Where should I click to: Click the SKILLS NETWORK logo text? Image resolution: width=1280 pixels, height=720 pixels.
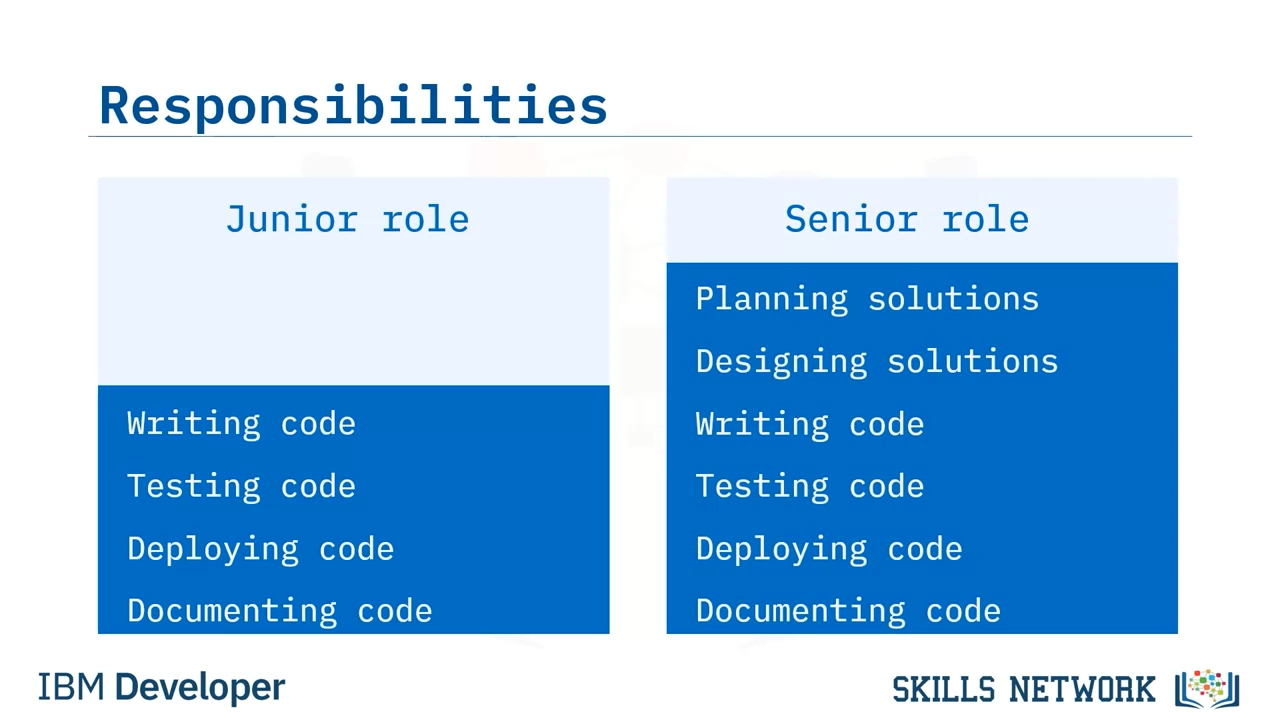click(x=1023, y=689)
